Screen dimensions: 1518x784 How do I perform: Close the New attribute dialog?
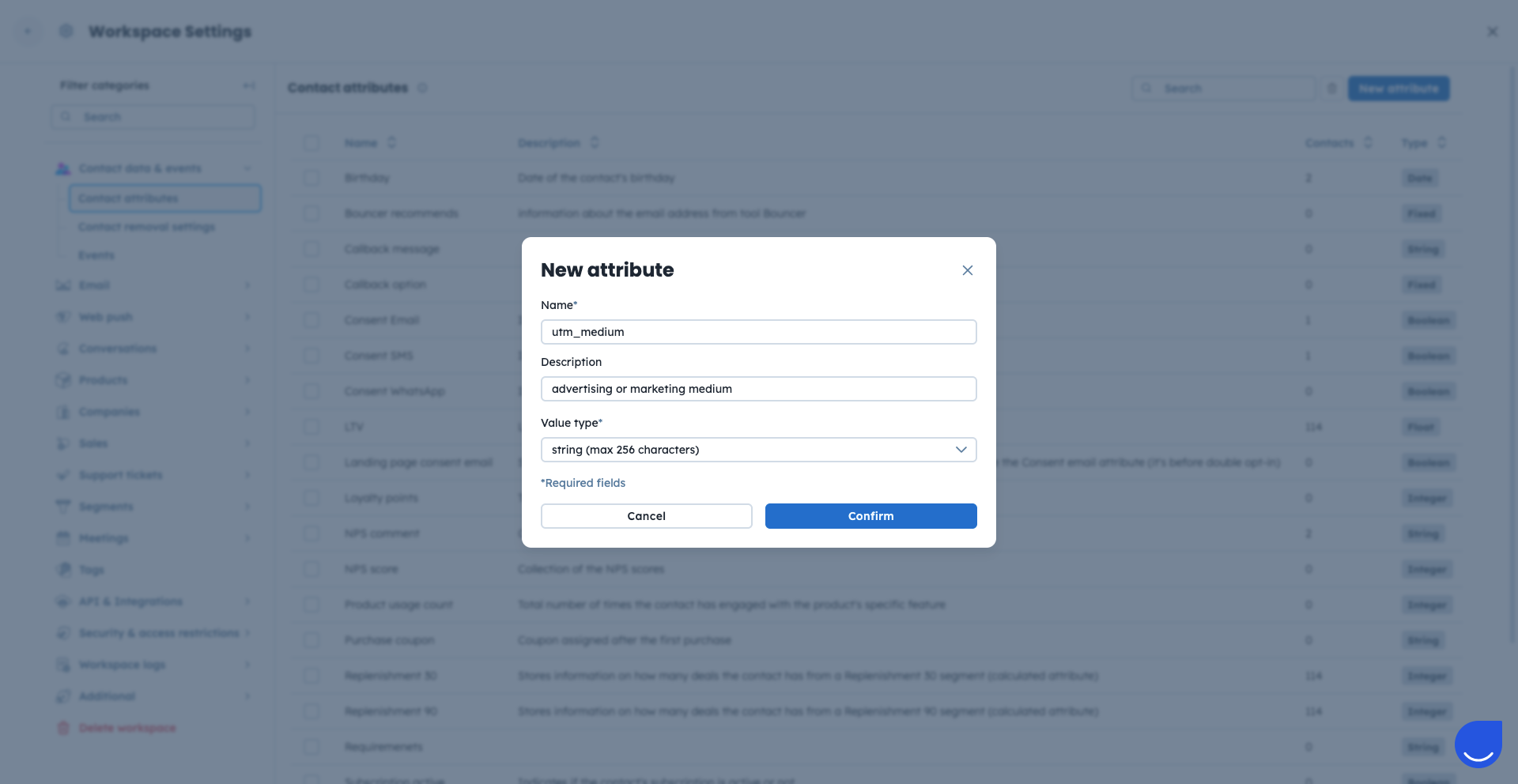[x=967, y=270]
